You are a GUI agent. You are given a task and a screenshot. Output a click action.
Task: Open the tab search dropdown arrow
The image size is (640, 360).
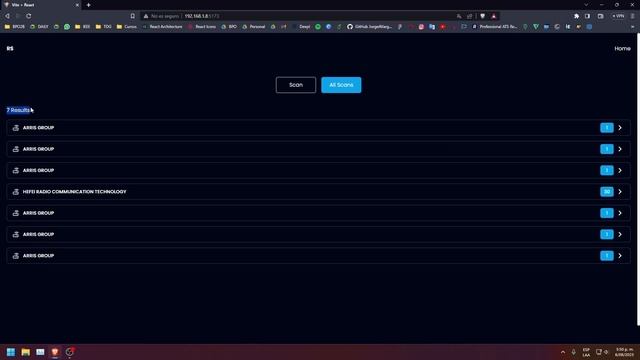tap(586, 5)
